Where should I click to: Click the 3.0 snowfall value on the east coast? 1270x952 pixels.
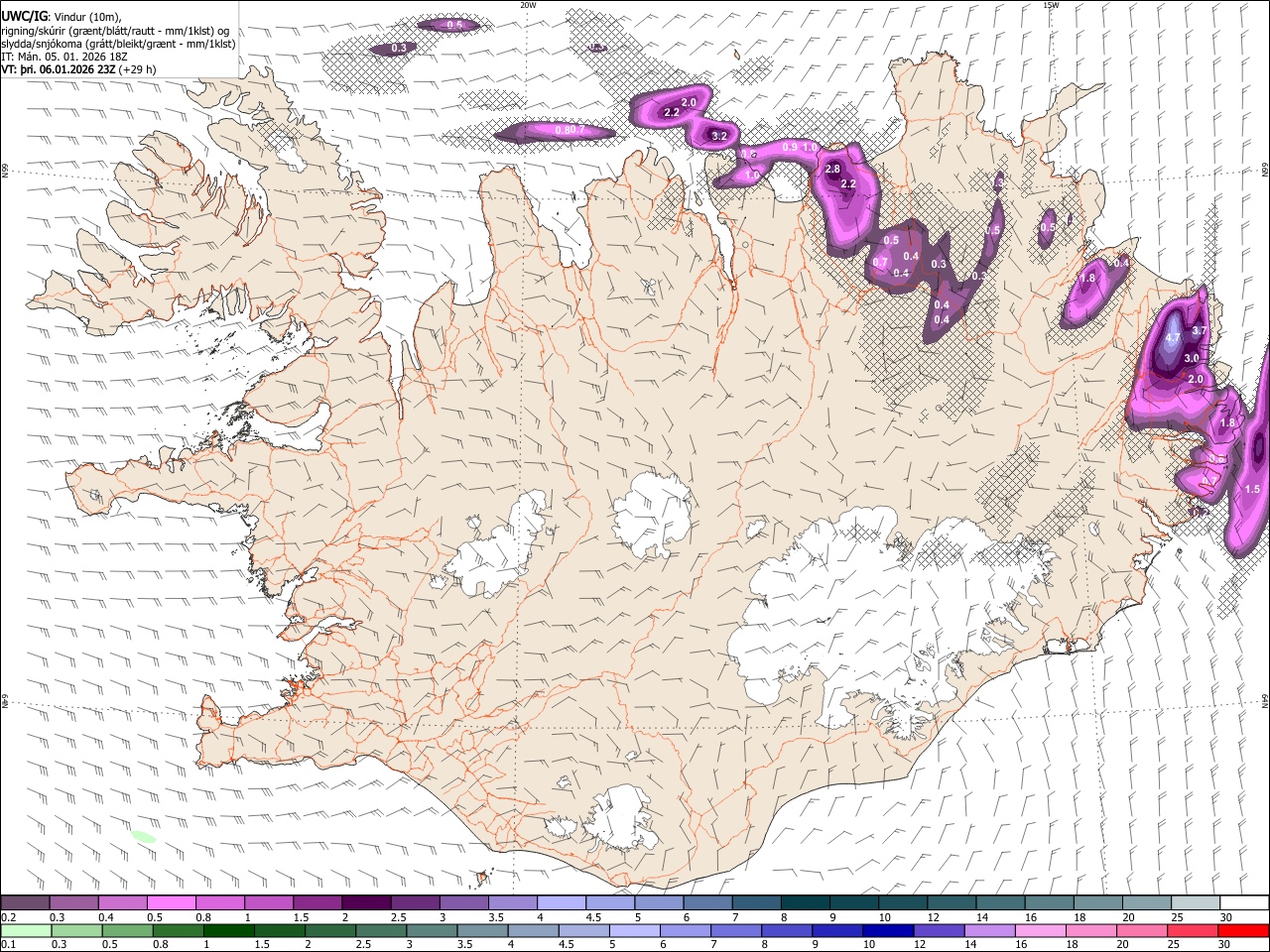coord(1192,358)
